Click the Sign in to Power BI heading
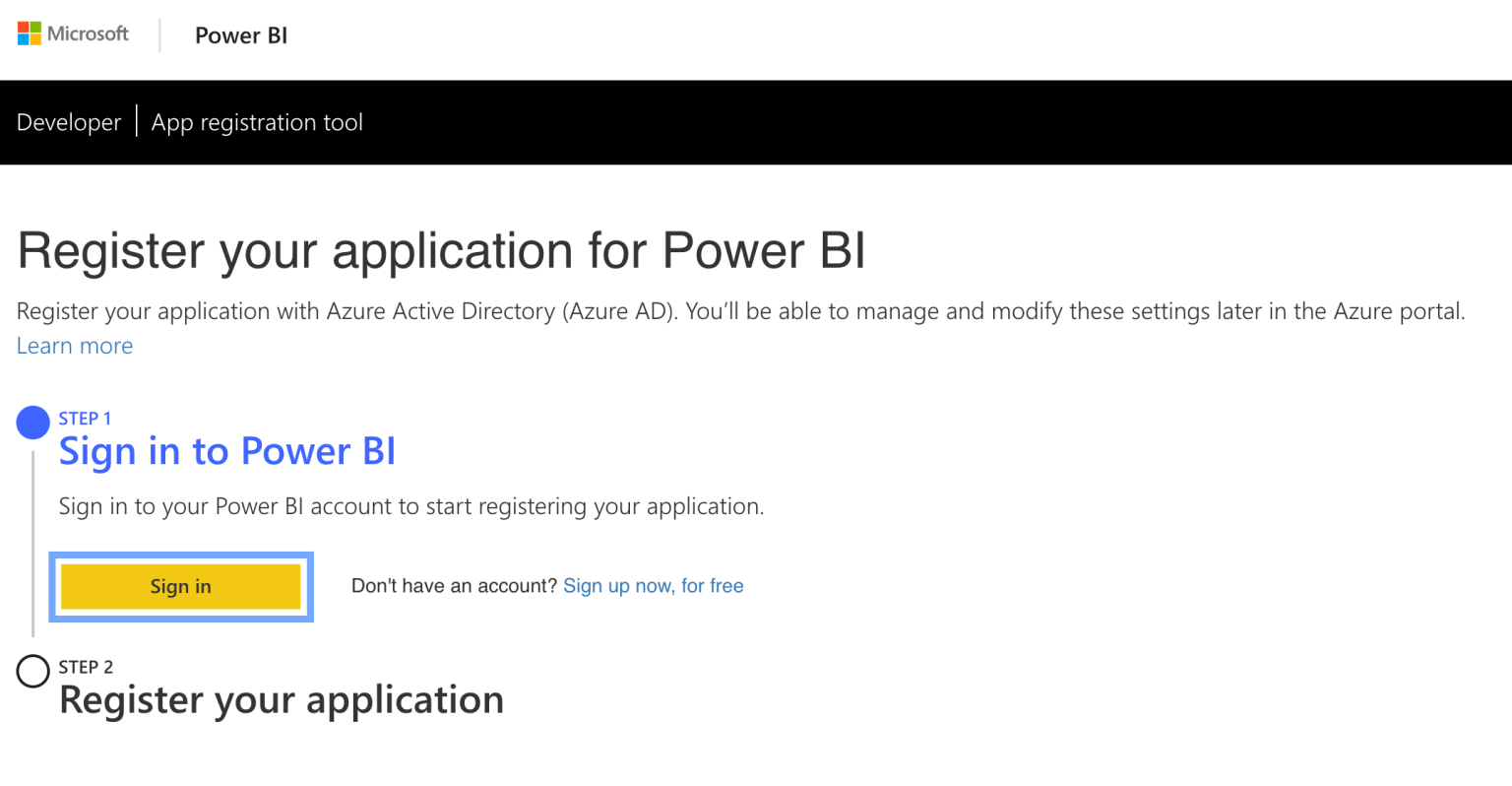 tap(227, 451)
